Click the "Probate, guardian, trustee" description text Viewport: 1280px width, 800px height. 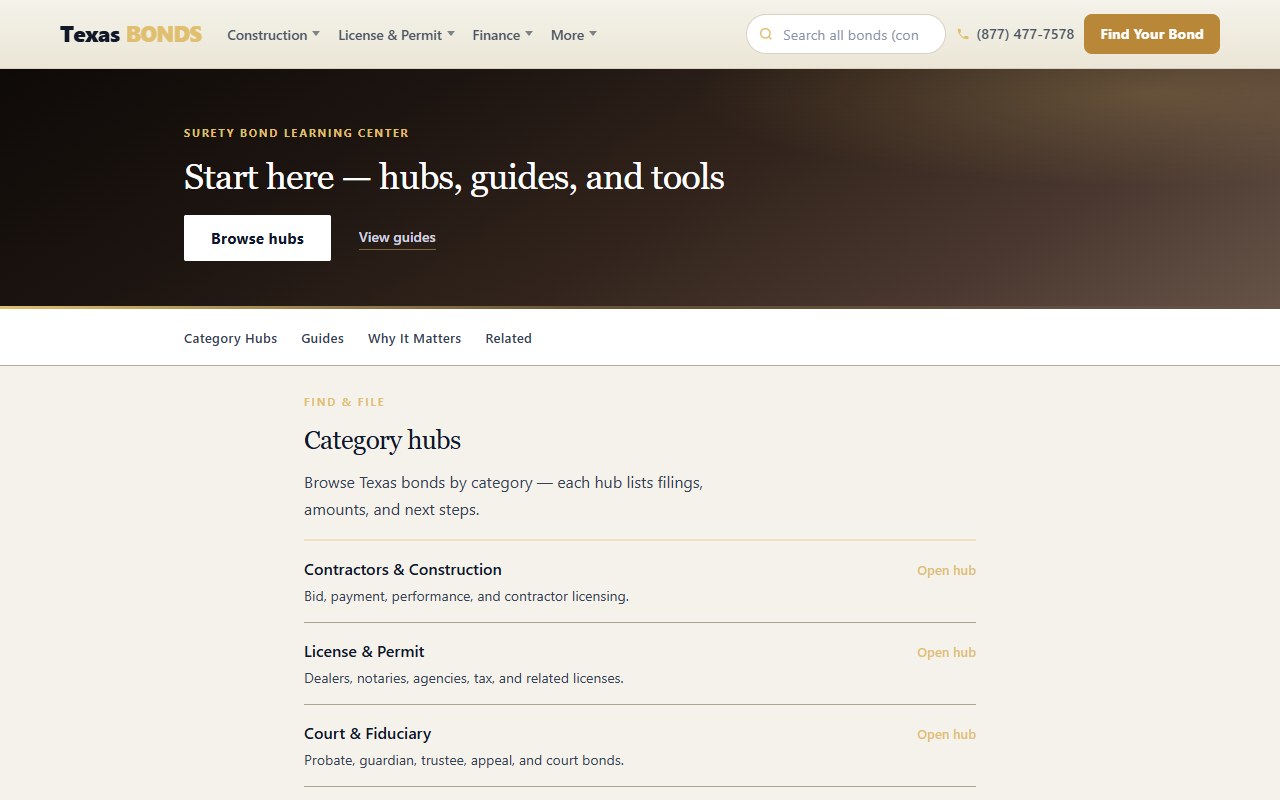(464, 760)
